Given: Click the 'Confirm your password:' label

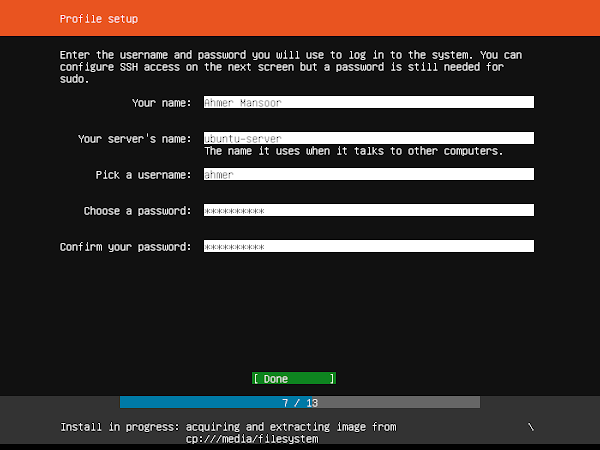Looking at the screenshot, I should tap(125, 247).
